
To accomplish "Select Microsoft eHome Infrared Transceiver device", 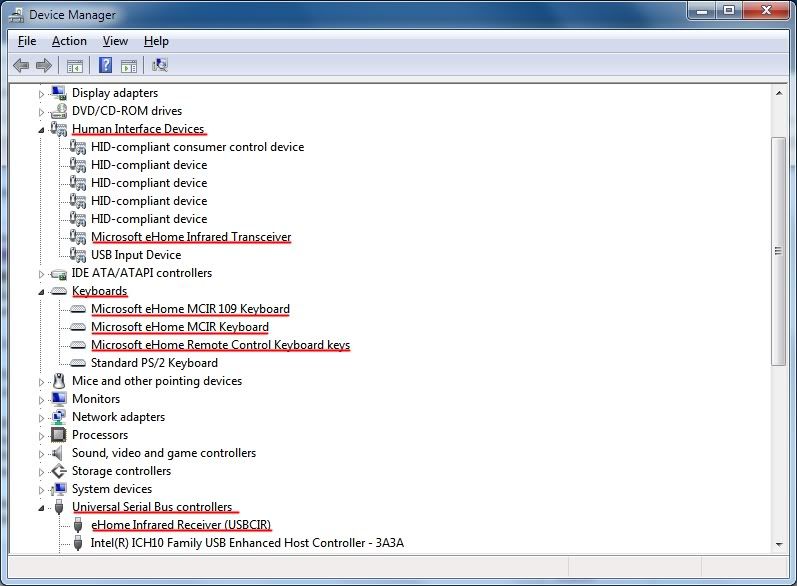I will 190,237.
